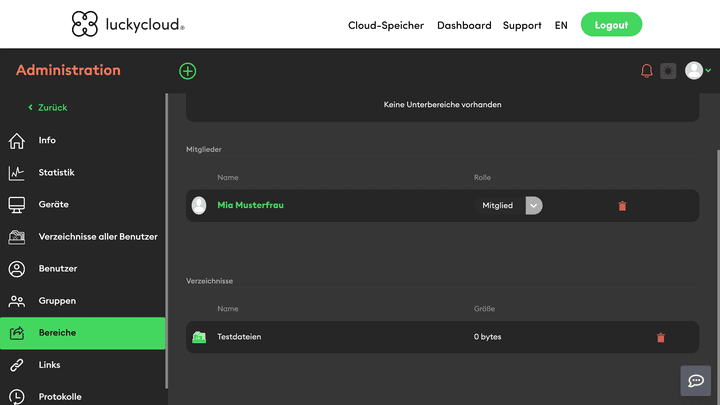
Task: Click the green plus add icon
Action: [188, 71]
